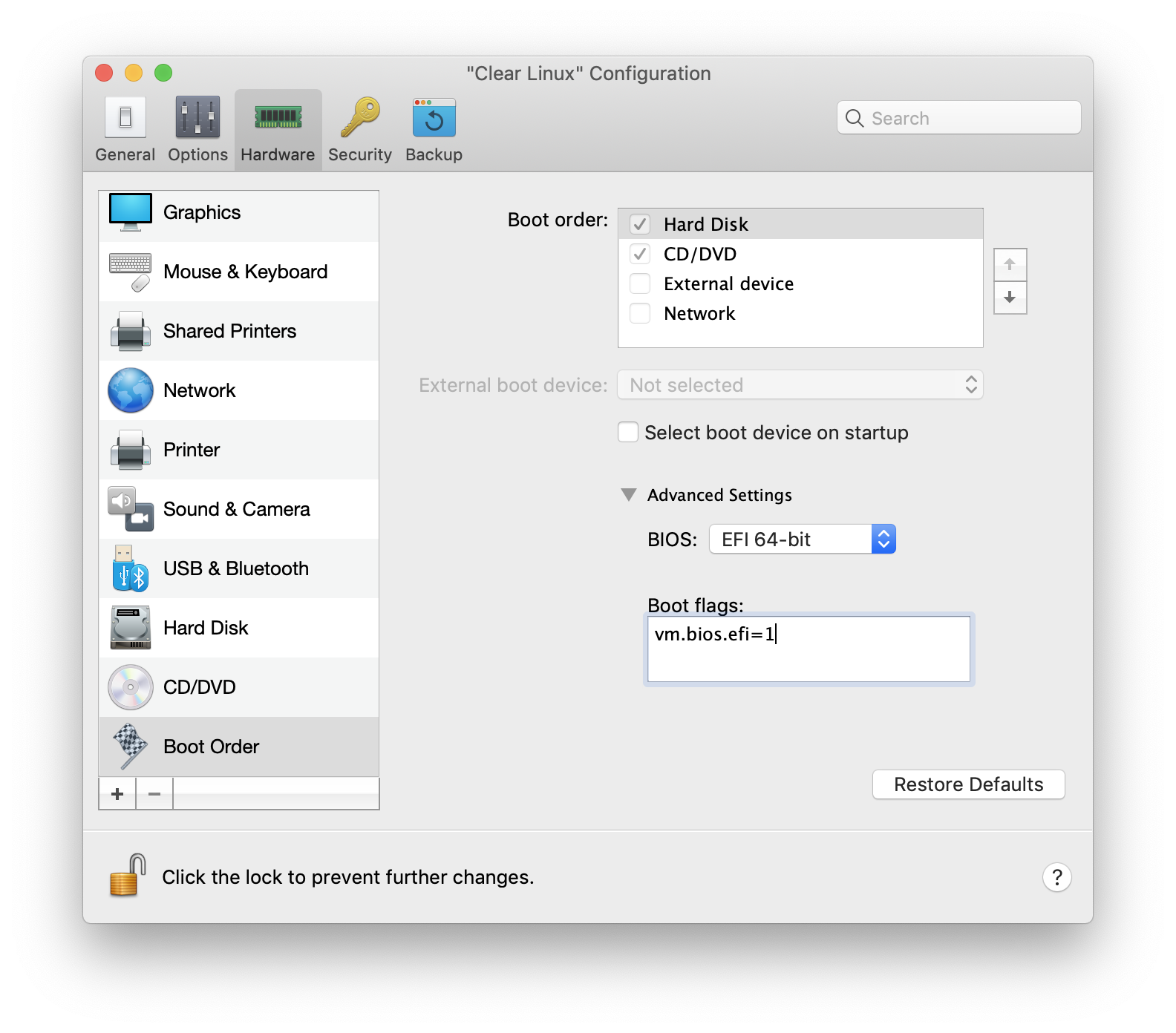1176x1033 pixels.
Task: Open help with question mark button
Action: click(x=1057, y=877)
